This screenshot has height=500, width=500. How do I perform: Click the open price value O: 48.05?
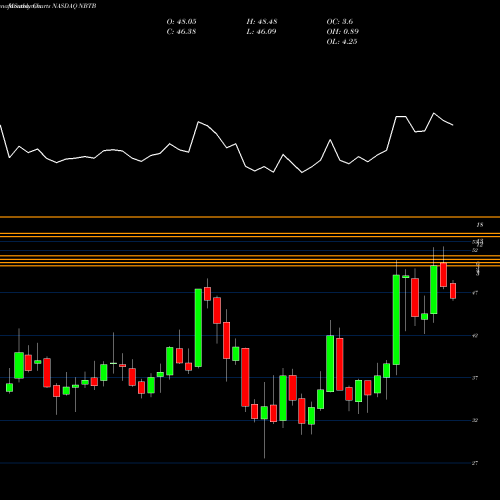click(x=181, y=22)
